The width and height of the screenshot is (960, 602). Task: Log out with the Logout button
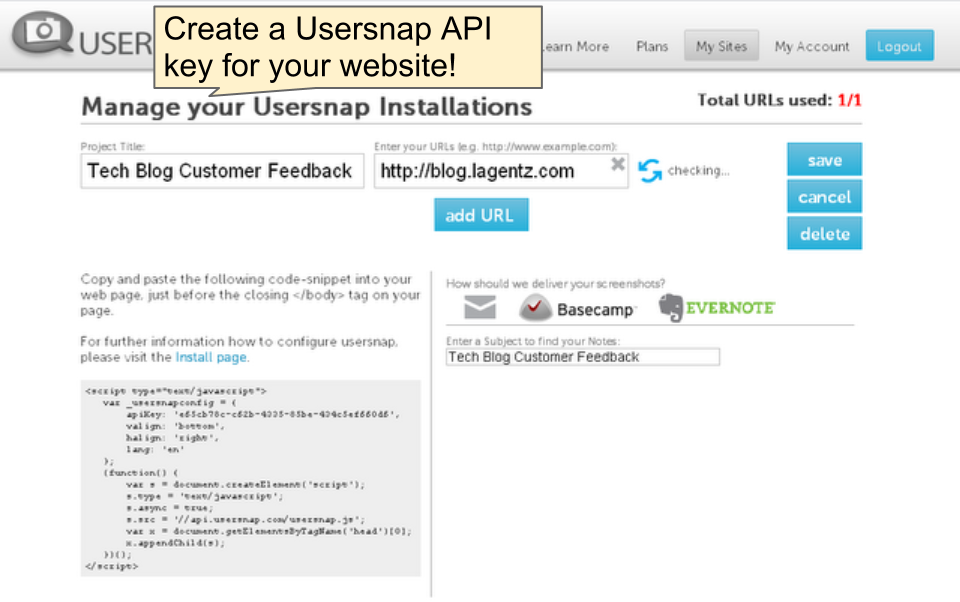[x=899, y=46]
